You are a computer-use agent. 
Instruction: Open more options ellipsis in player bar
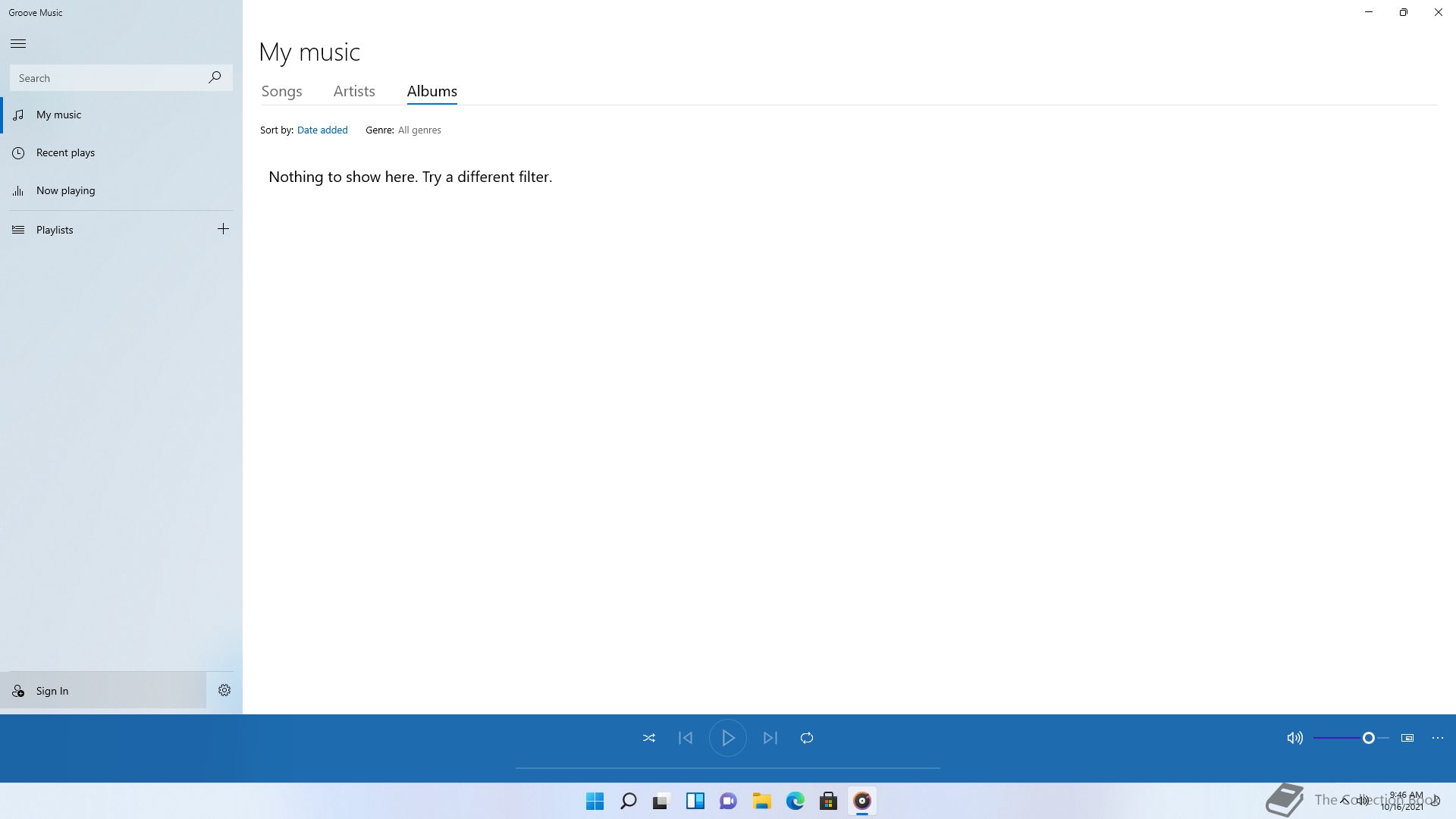pyautogui.click(x=1438, y=738)
